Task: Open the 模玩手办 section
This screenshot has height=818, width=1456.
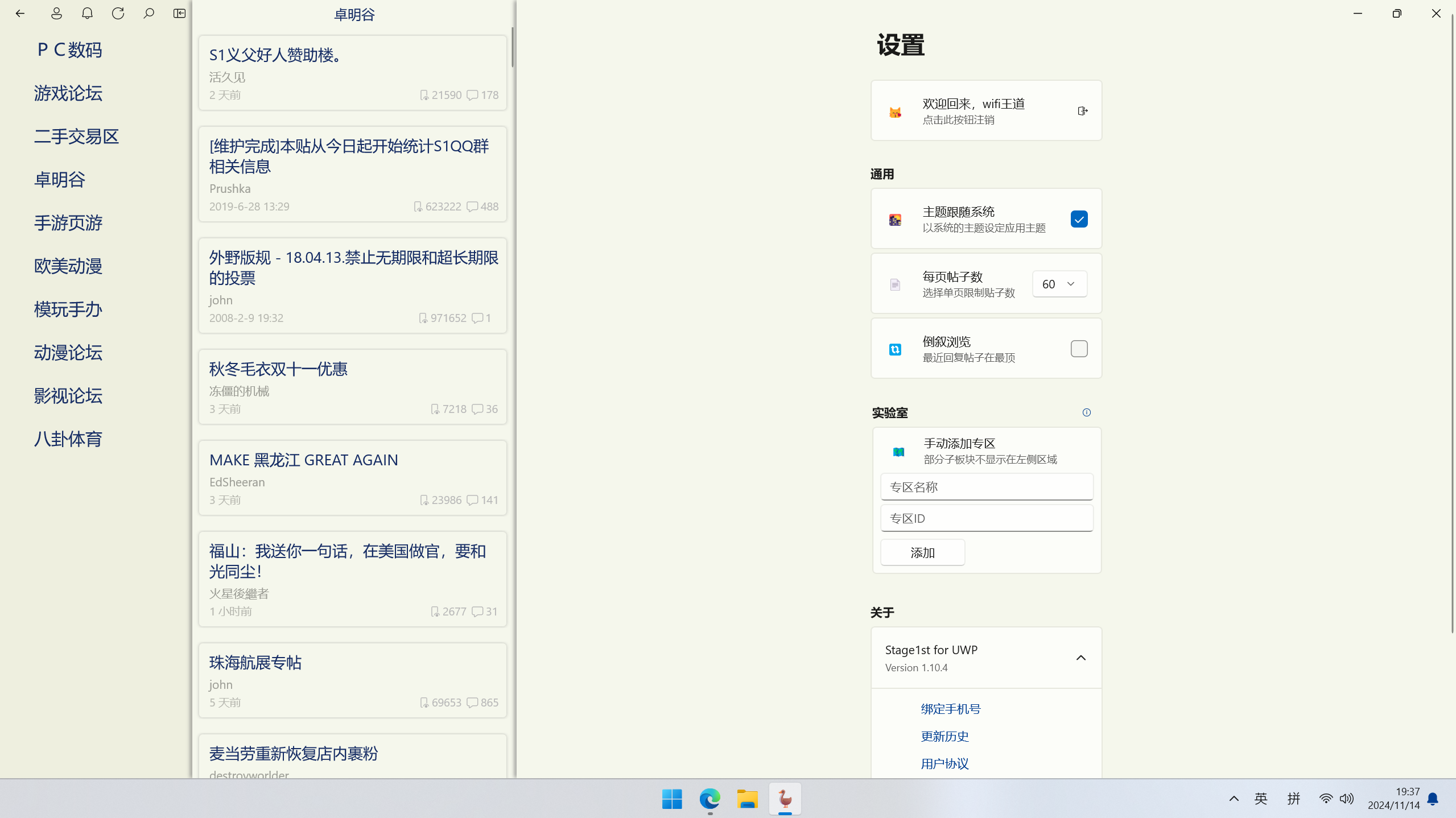Action: click(x=68, y=309)
